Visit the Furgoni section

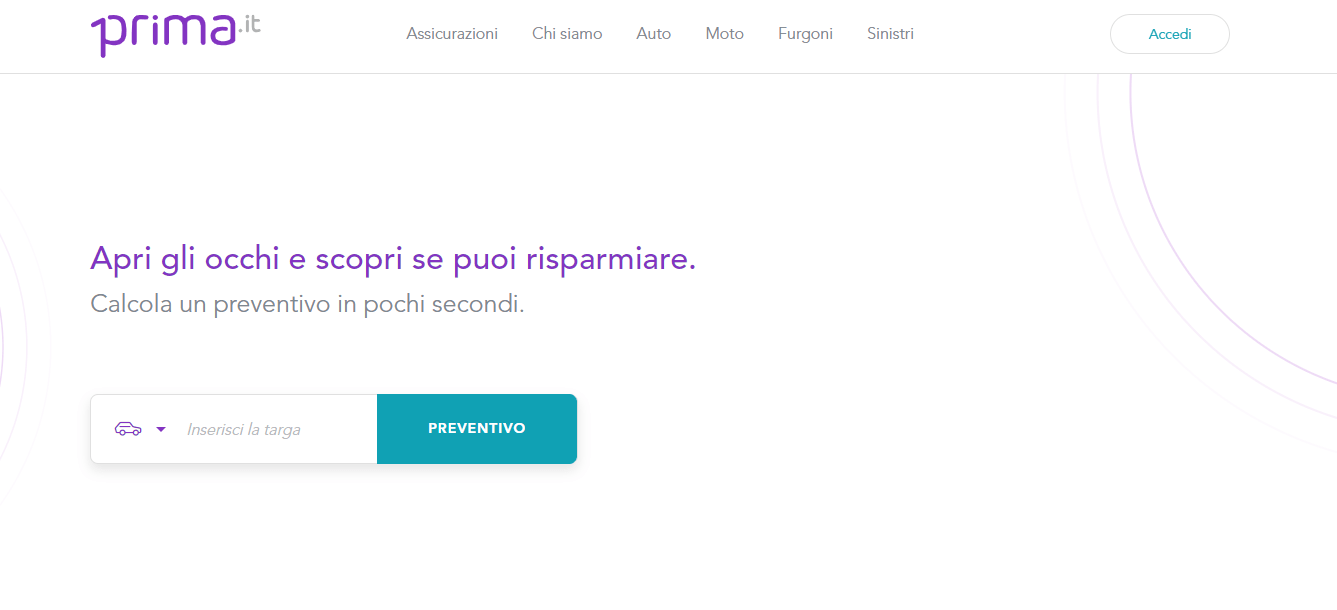(x=805, y=33)
